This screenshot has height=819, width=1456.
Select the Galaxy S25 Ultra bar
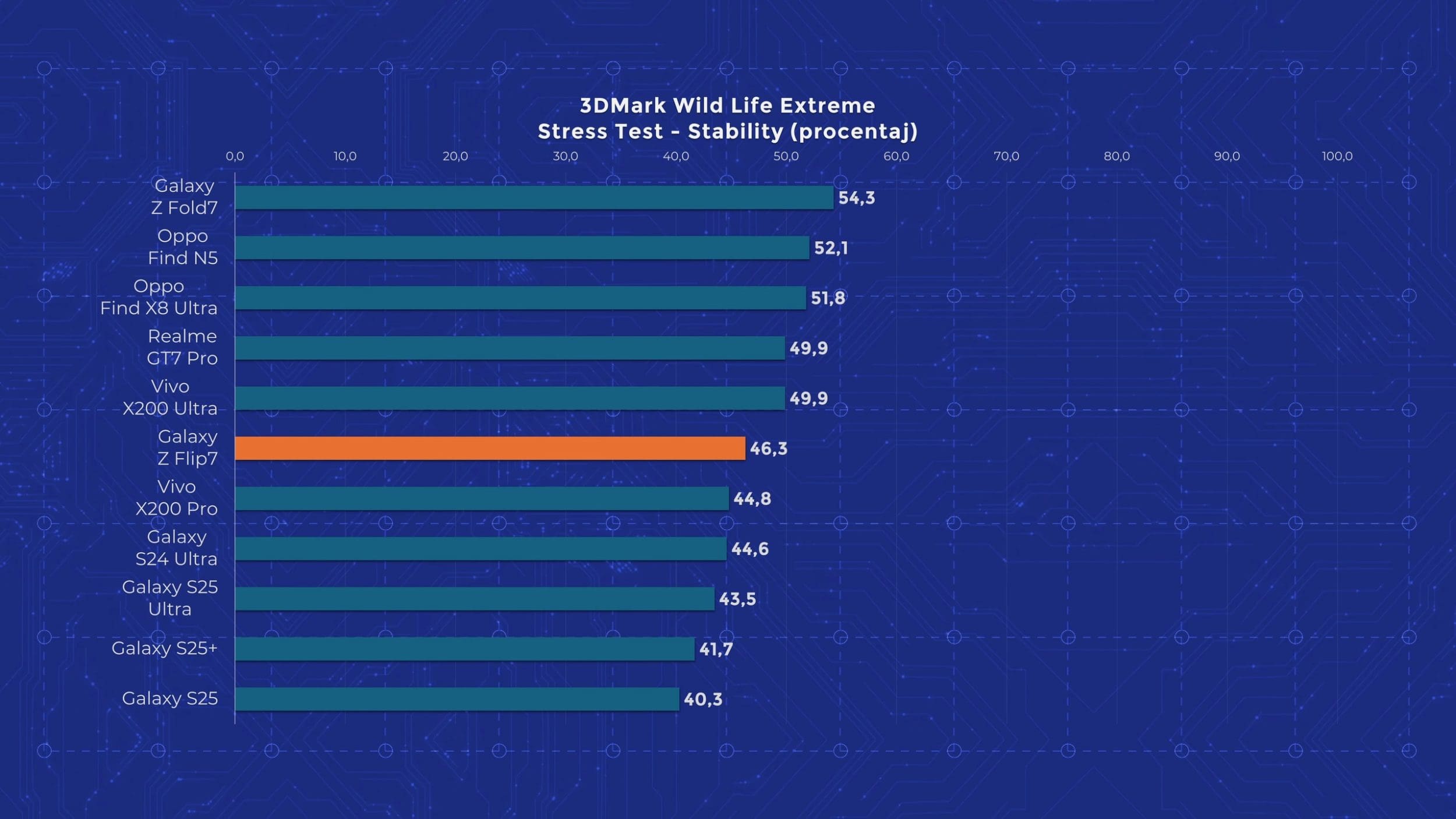[x=475, y=599]
